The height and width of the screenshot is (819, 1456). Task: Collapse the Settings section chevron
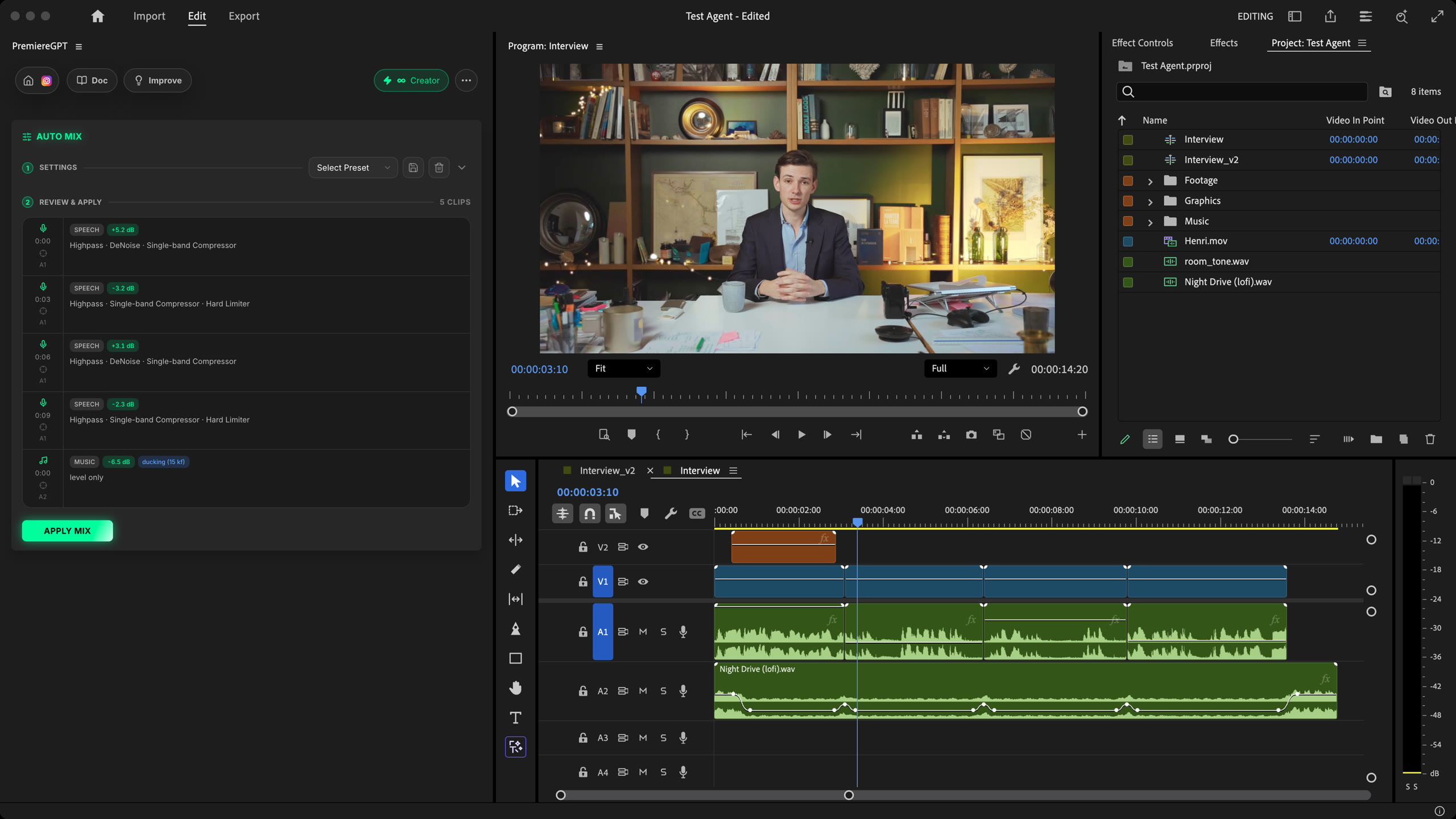(462, 168)
